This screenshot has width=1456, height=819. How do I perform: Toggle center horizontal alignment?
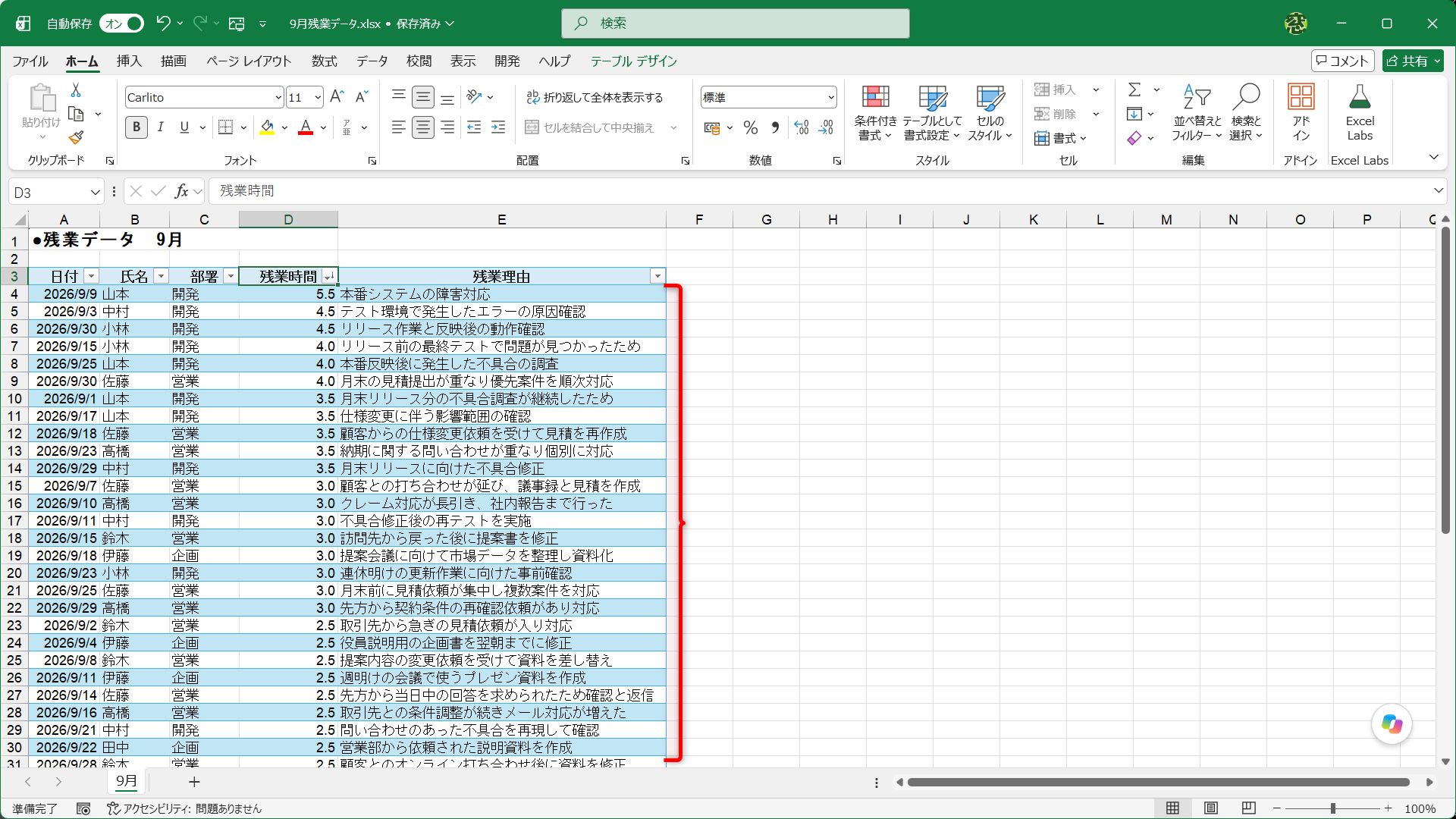click(x=423, y=127)
